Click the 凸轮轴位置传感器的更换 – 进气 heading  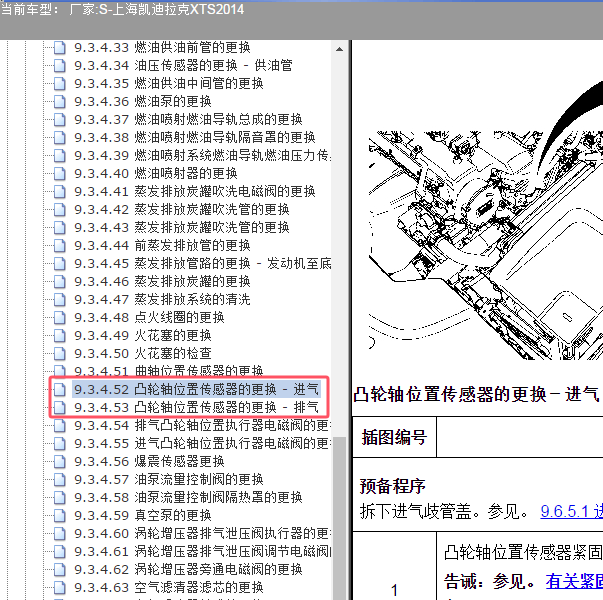point(476,395)
